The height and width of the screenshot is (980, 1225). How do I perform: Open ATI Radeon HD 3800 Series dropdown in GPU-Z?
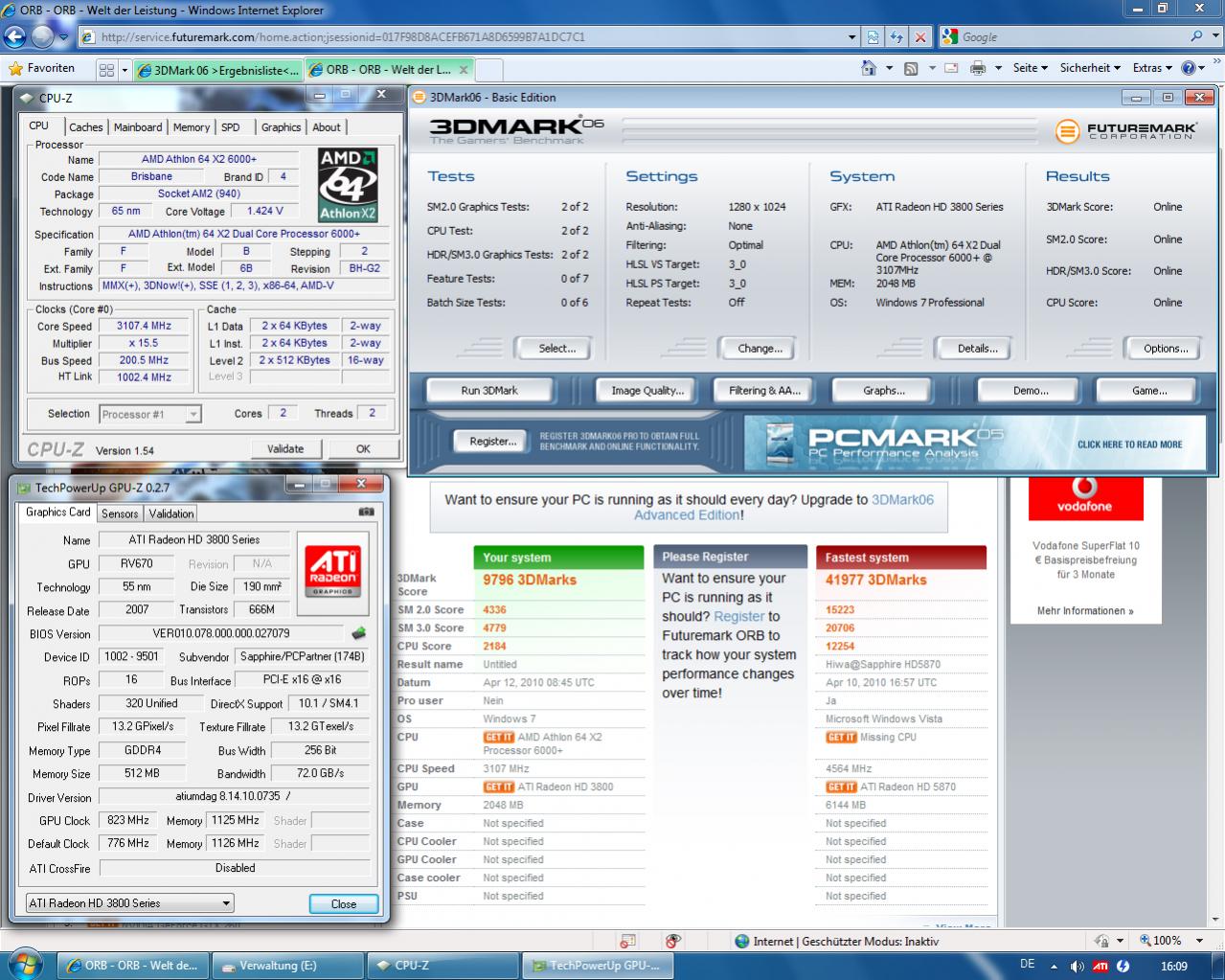[x=129, y=902]
